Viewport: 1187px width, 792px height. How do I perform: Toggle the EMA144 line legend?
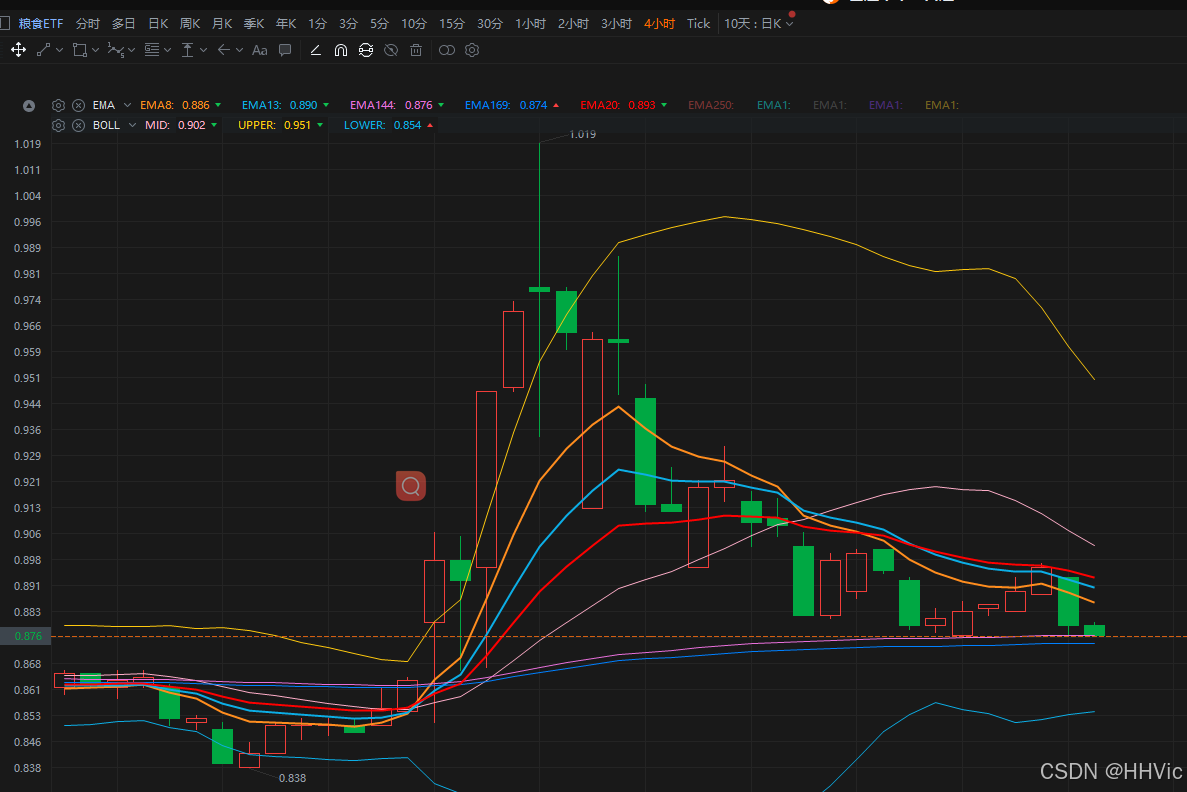click(x=396, y=105)
